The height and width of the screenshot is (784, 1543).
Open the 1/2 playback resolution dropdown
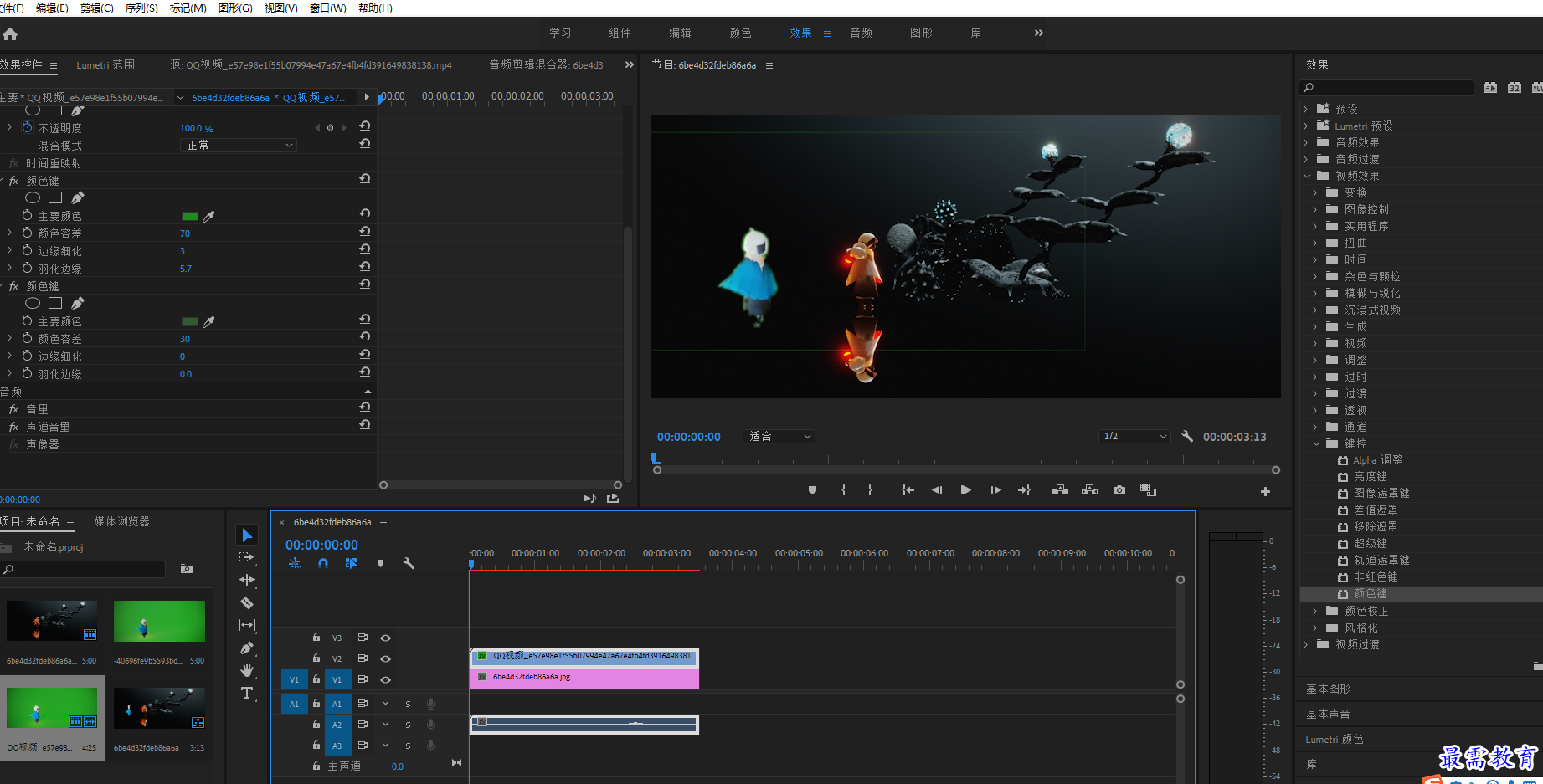point(1134,436)
